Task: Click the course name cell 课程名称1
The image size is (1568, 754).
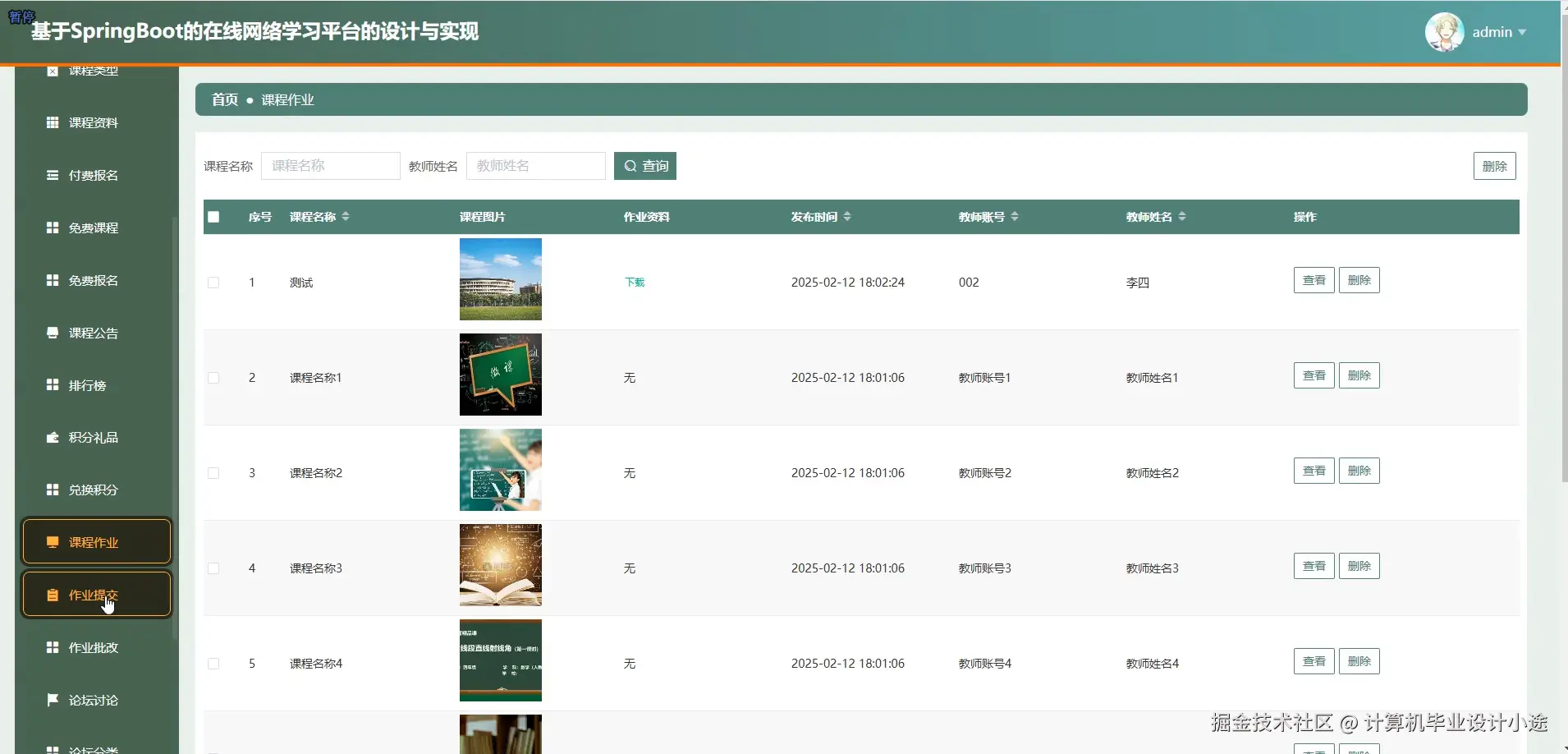Action: coord(316,378)
